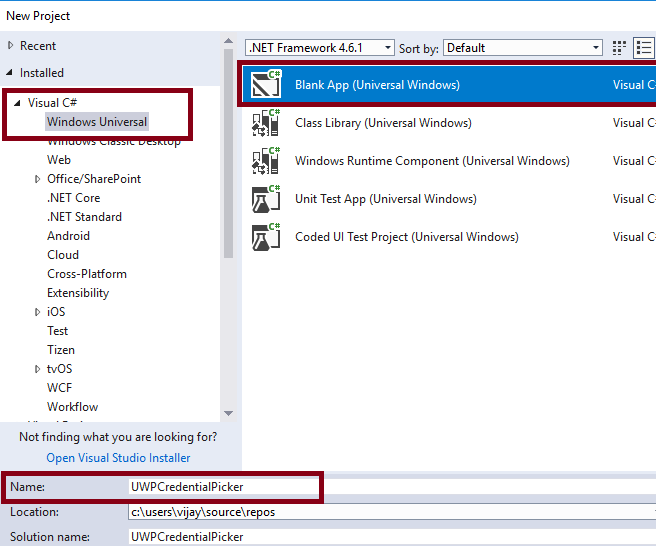The width and height of the screenshot is (656, 546).
Task: Select Visual C# tree label
Action: [52, 103]
